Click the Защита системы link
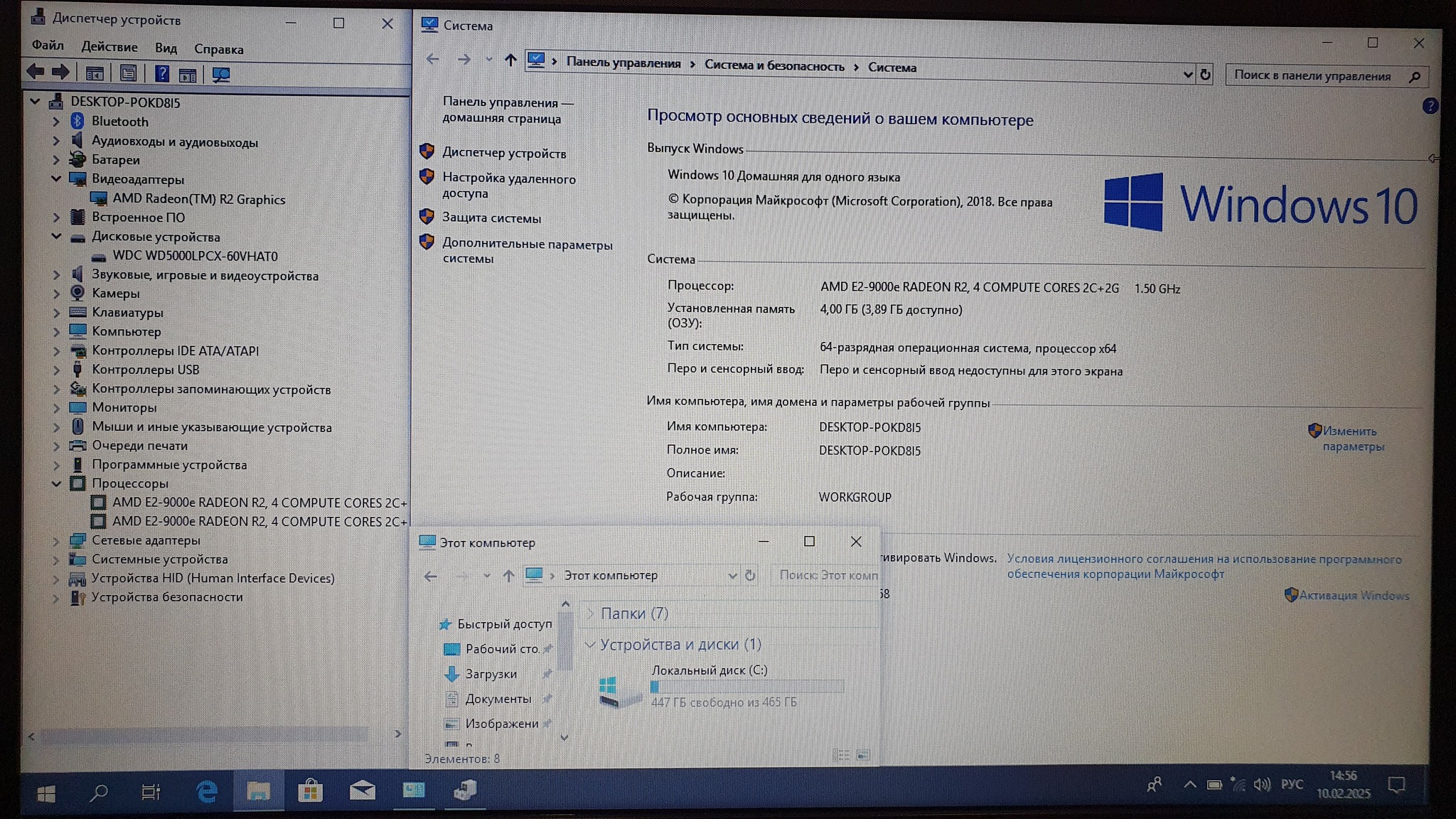 491,218
